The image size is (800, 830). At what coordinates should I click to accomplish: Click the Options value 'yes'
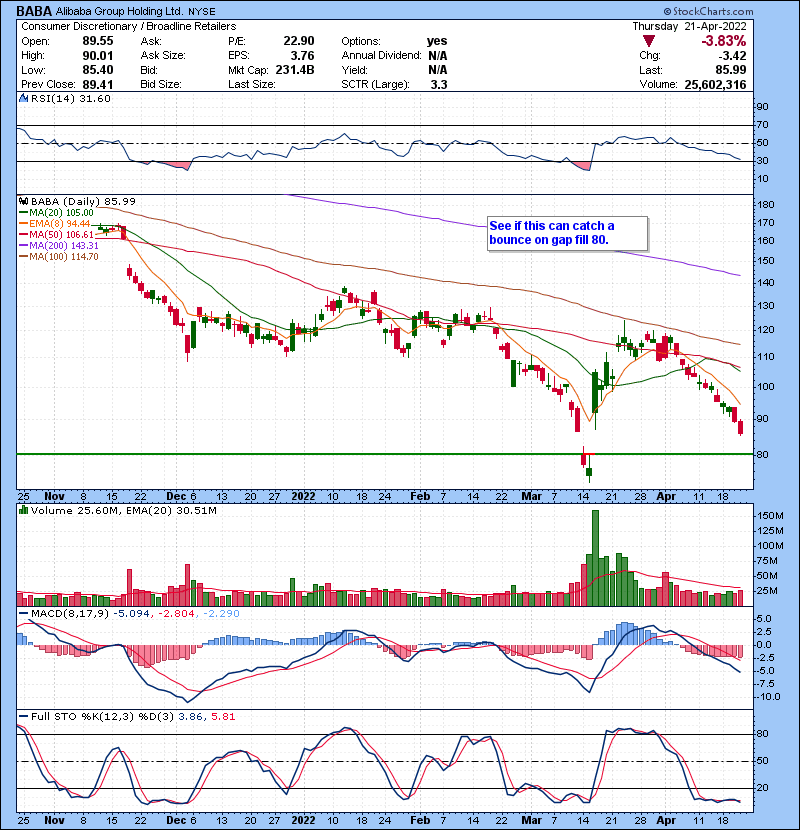(437, 41)
